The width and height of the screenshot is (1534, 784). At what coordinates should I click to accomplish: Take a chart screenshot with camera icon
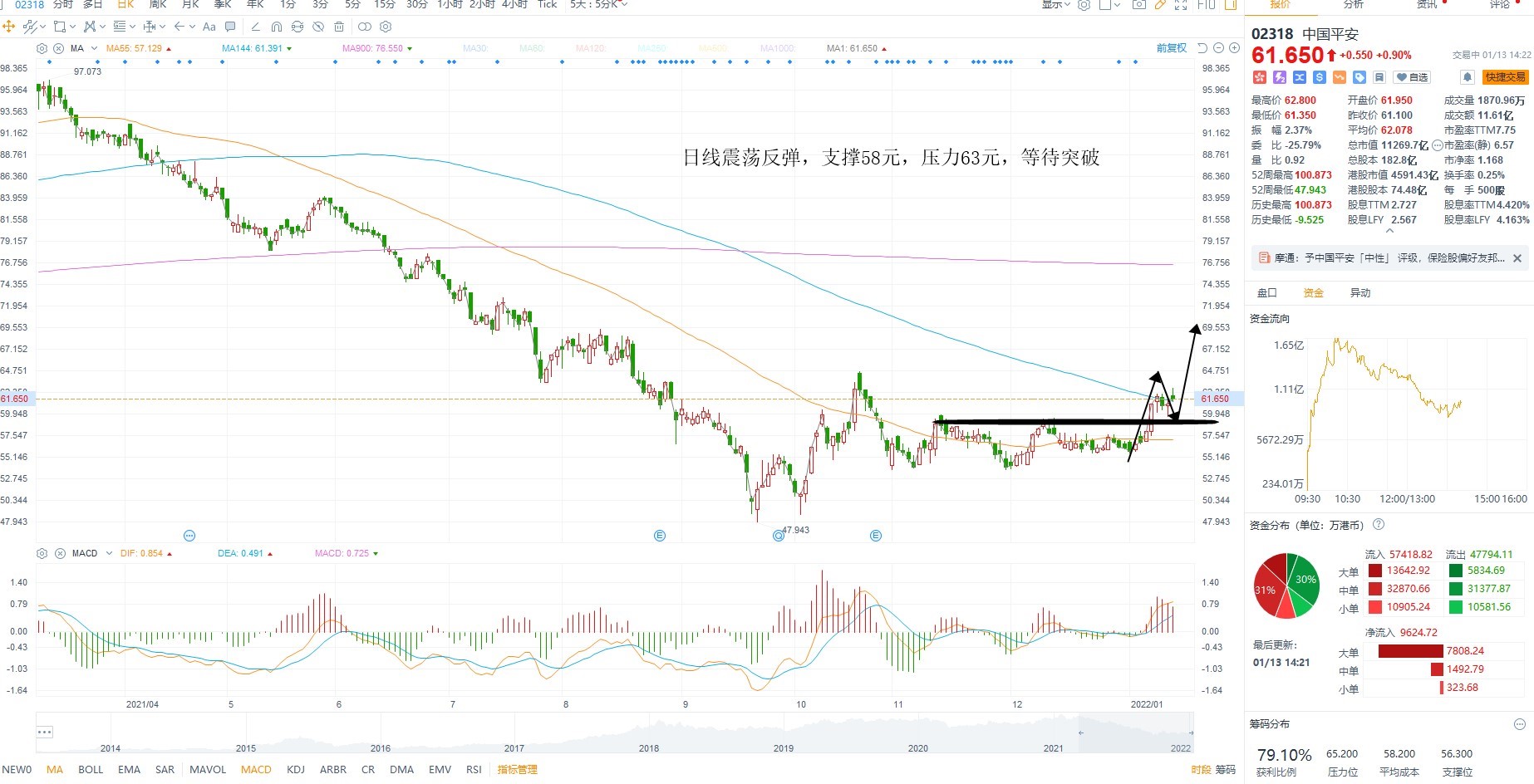tap(1139, 5)
